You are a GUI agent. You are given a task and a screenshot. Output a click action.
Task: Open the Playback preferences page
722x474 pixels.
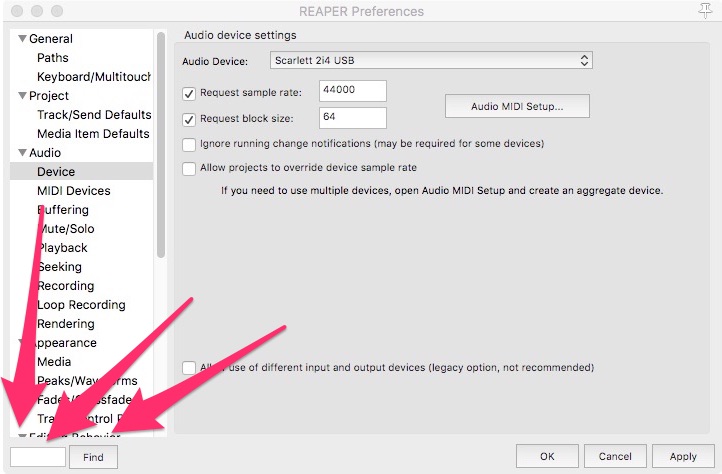click(x=62, y=248)
